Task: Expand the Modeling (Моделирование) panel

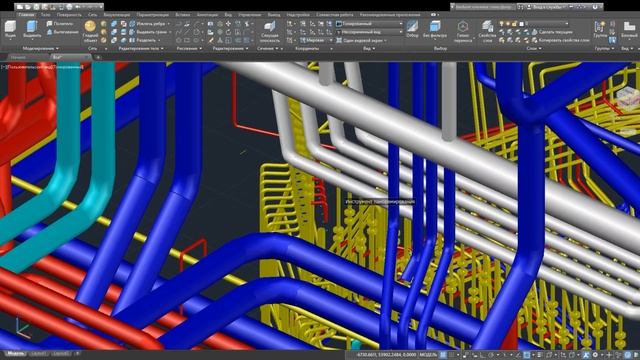Action: [x=41, y=48]
